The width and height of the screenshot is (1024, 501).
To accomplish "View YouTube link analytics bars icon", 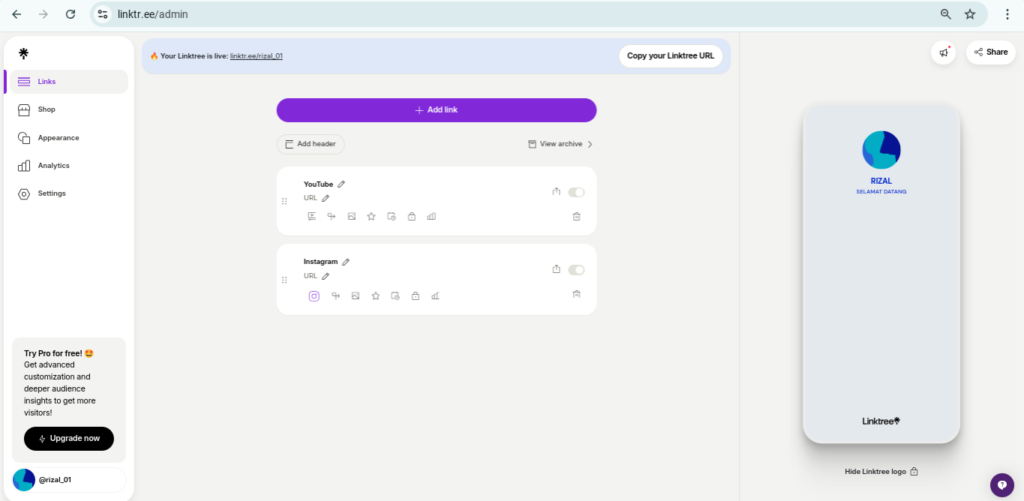I will [x=431, y=216].
